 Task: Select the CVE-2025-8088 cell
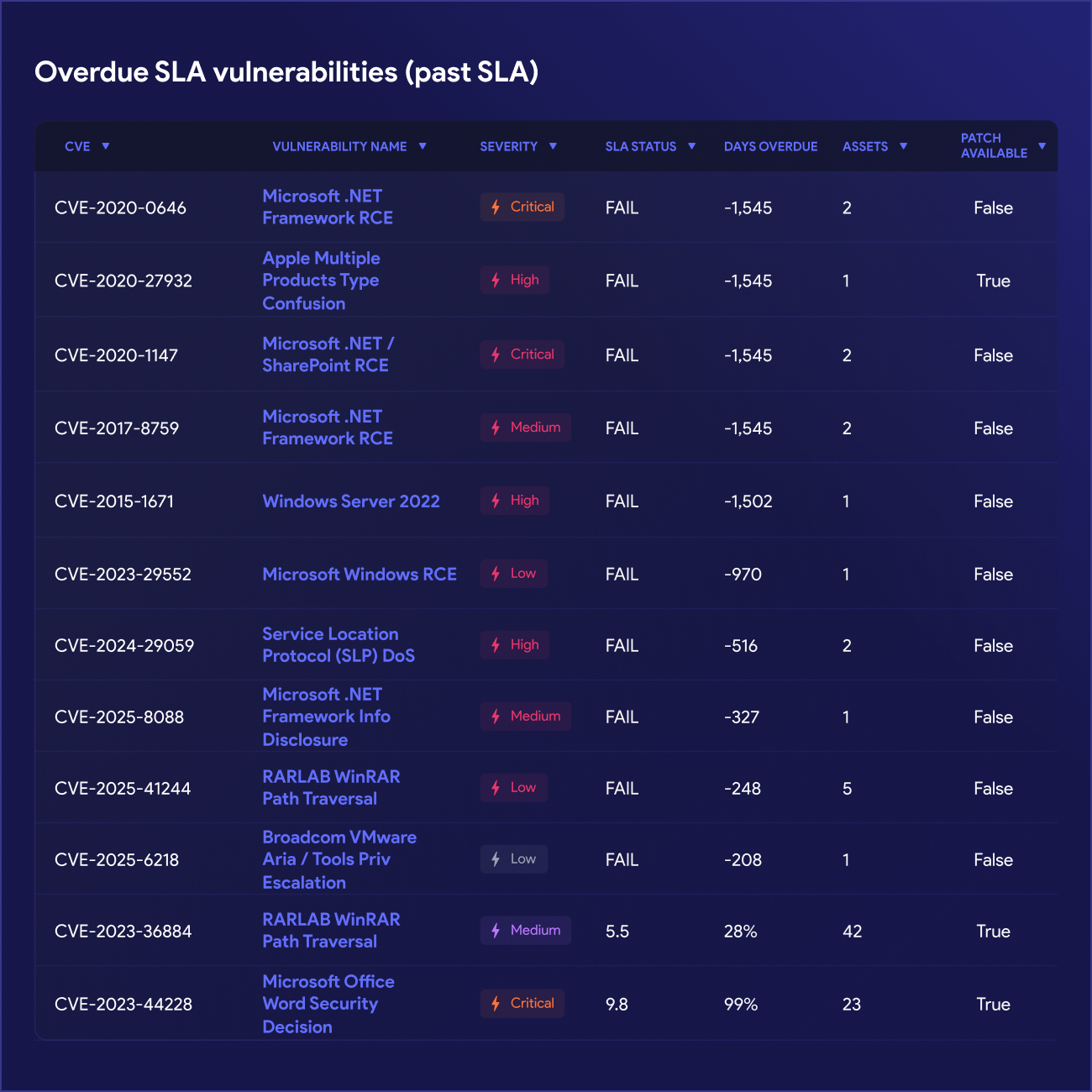pyautogui.click(x=119, y=717)
